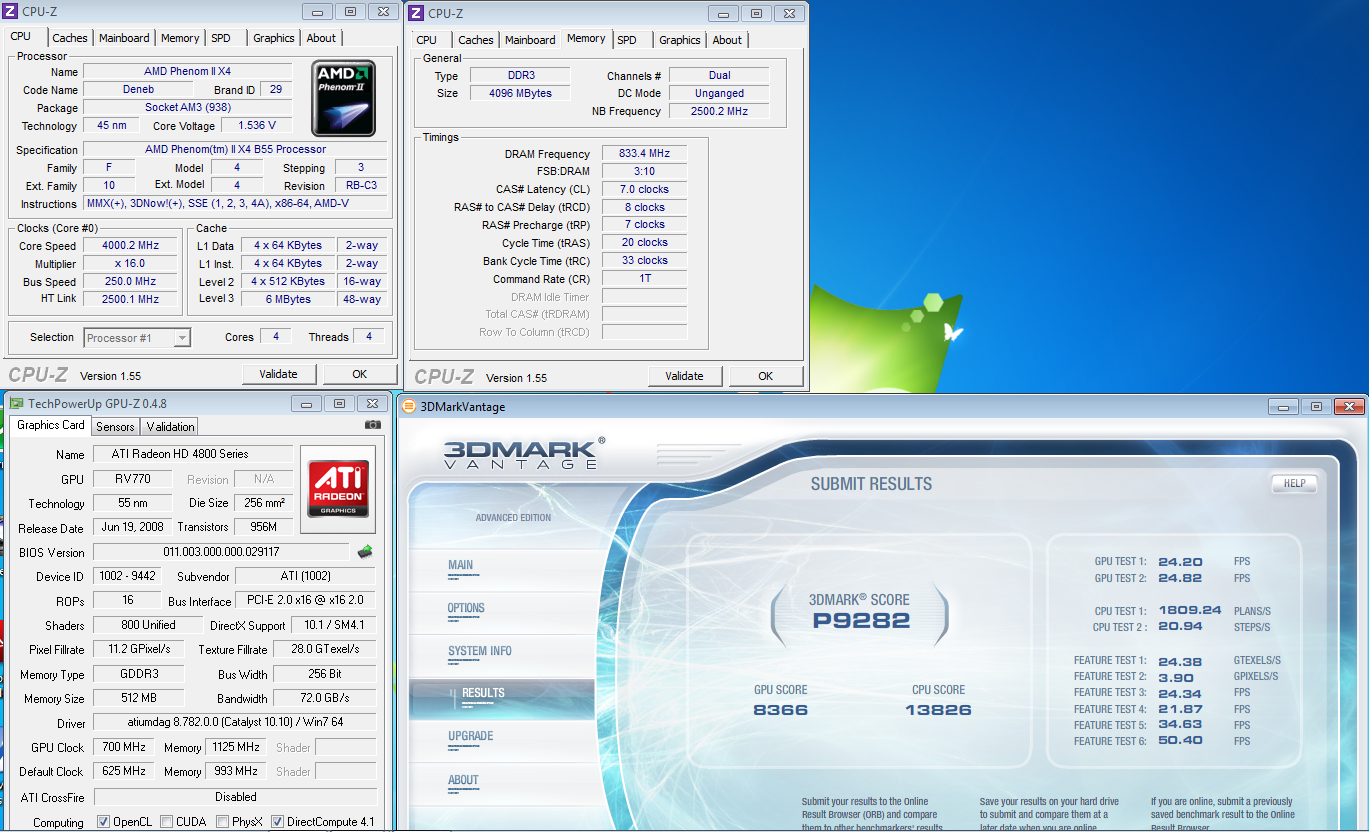Screen dimensions: 1369x832
Task: Click the BIOS Version field 011.003.000.000.029117
Action: pos(221,552)
